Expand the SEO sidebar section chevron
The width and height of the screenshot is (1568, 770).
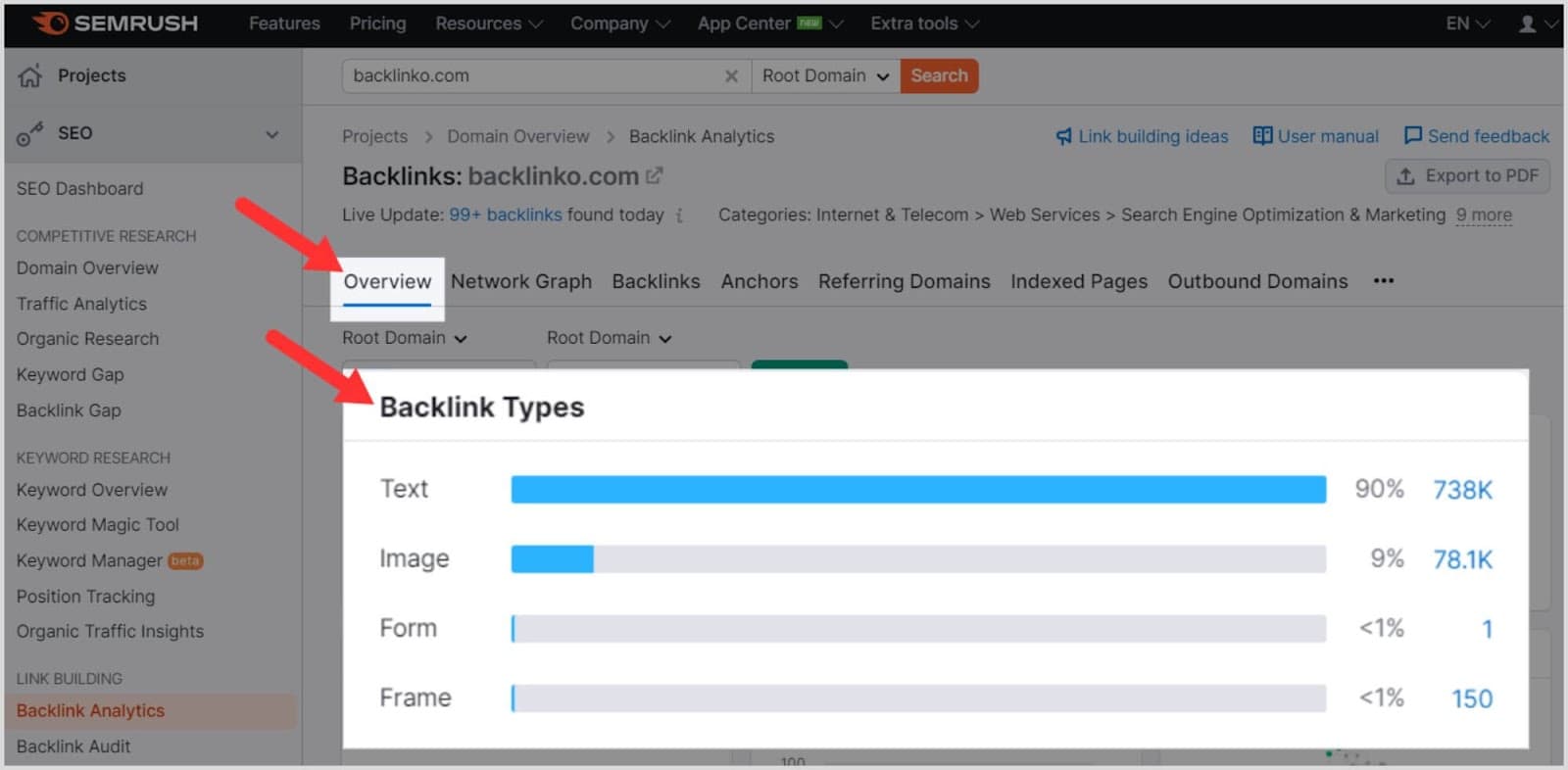click(272, 134)
